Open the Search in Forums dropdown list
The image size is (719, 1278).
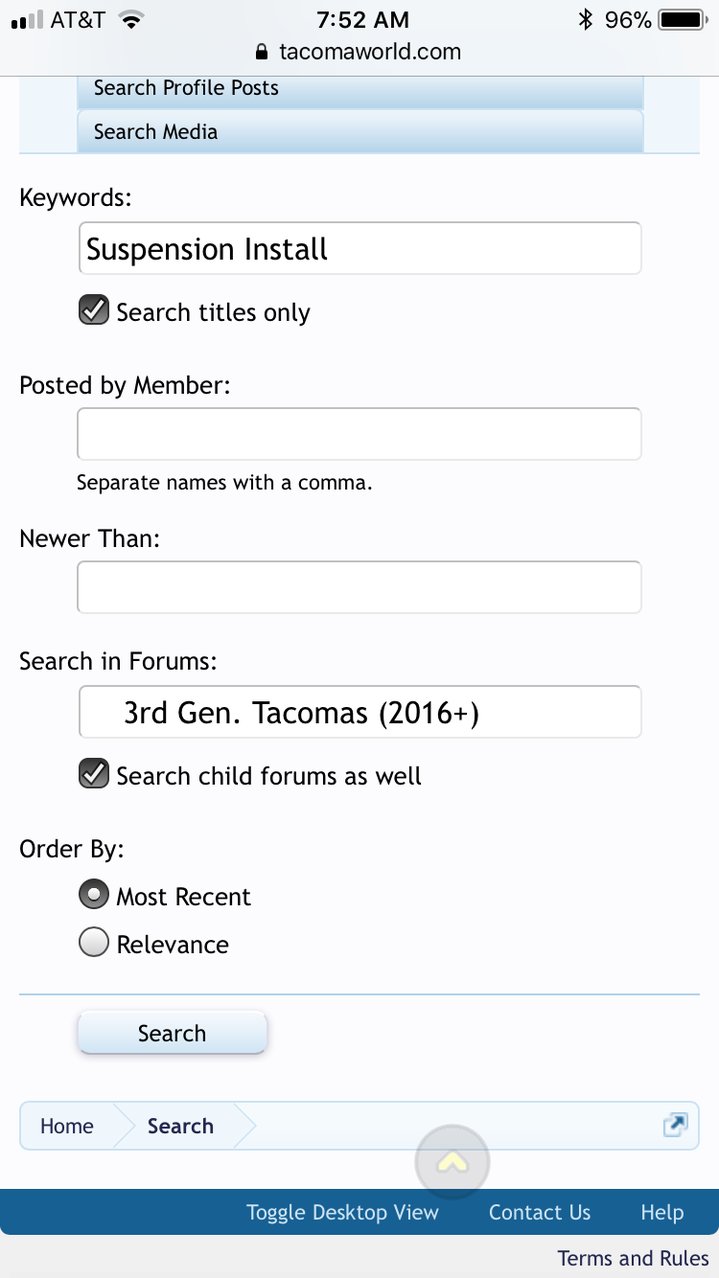360,712
